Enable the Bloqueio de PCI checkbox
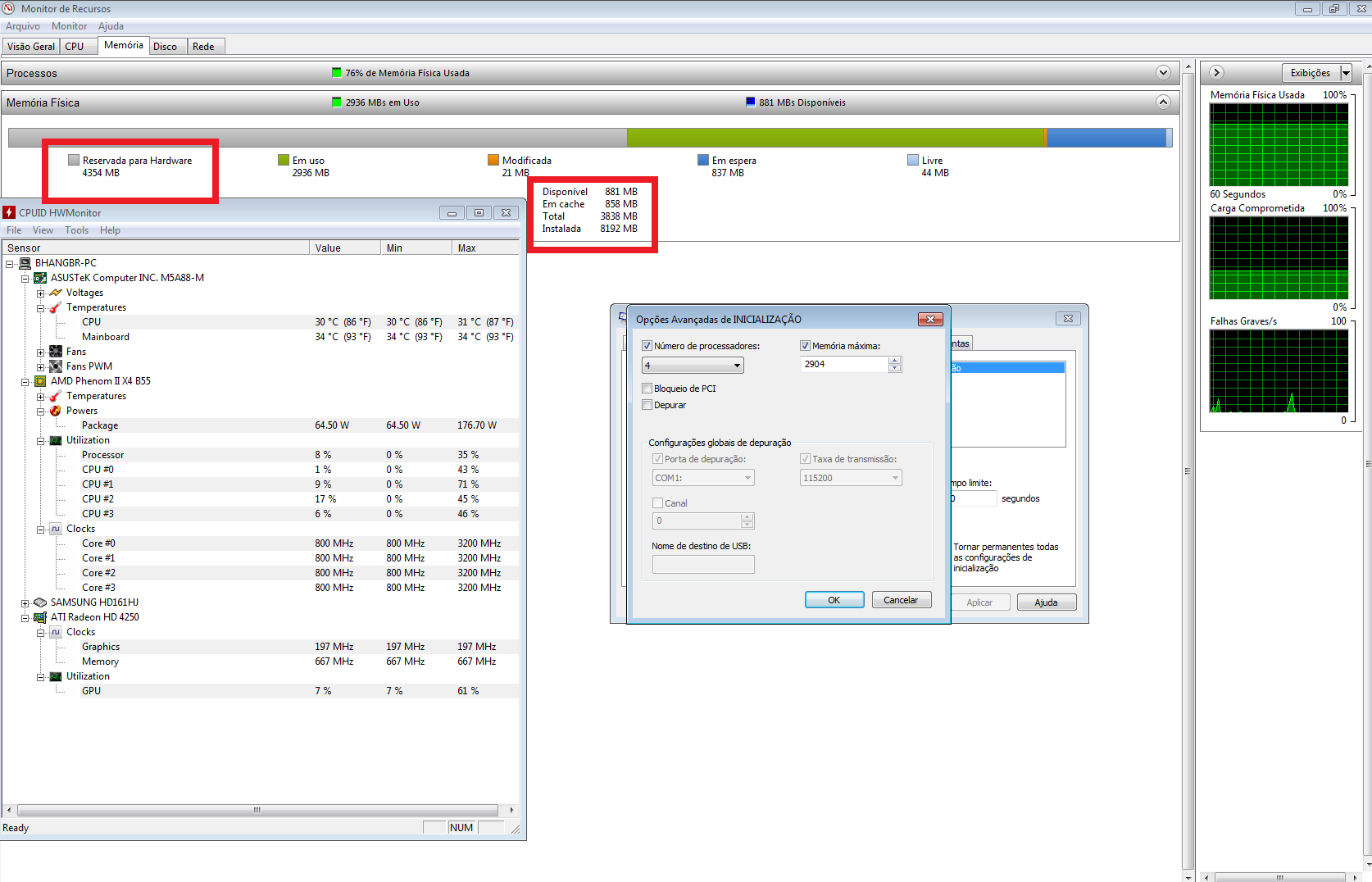 [x=647, y=389]
